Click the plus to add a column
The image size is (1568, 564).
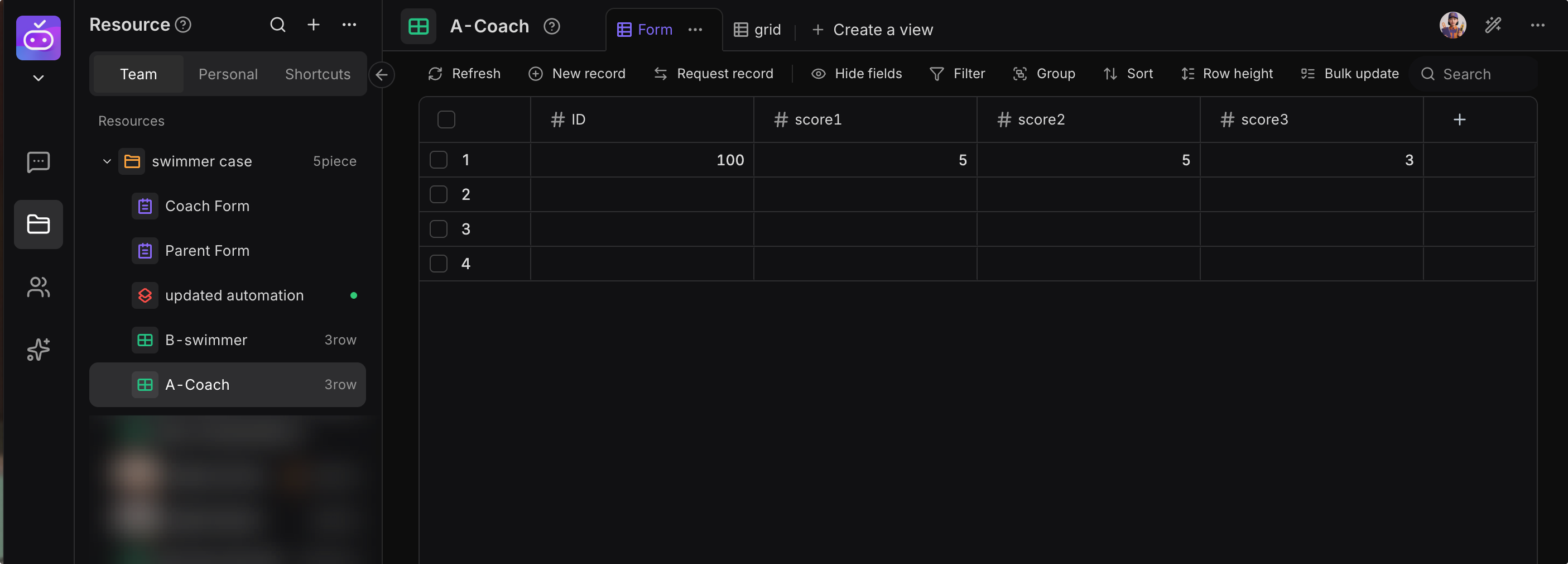pyautogui.click(x=1459, y=120)
